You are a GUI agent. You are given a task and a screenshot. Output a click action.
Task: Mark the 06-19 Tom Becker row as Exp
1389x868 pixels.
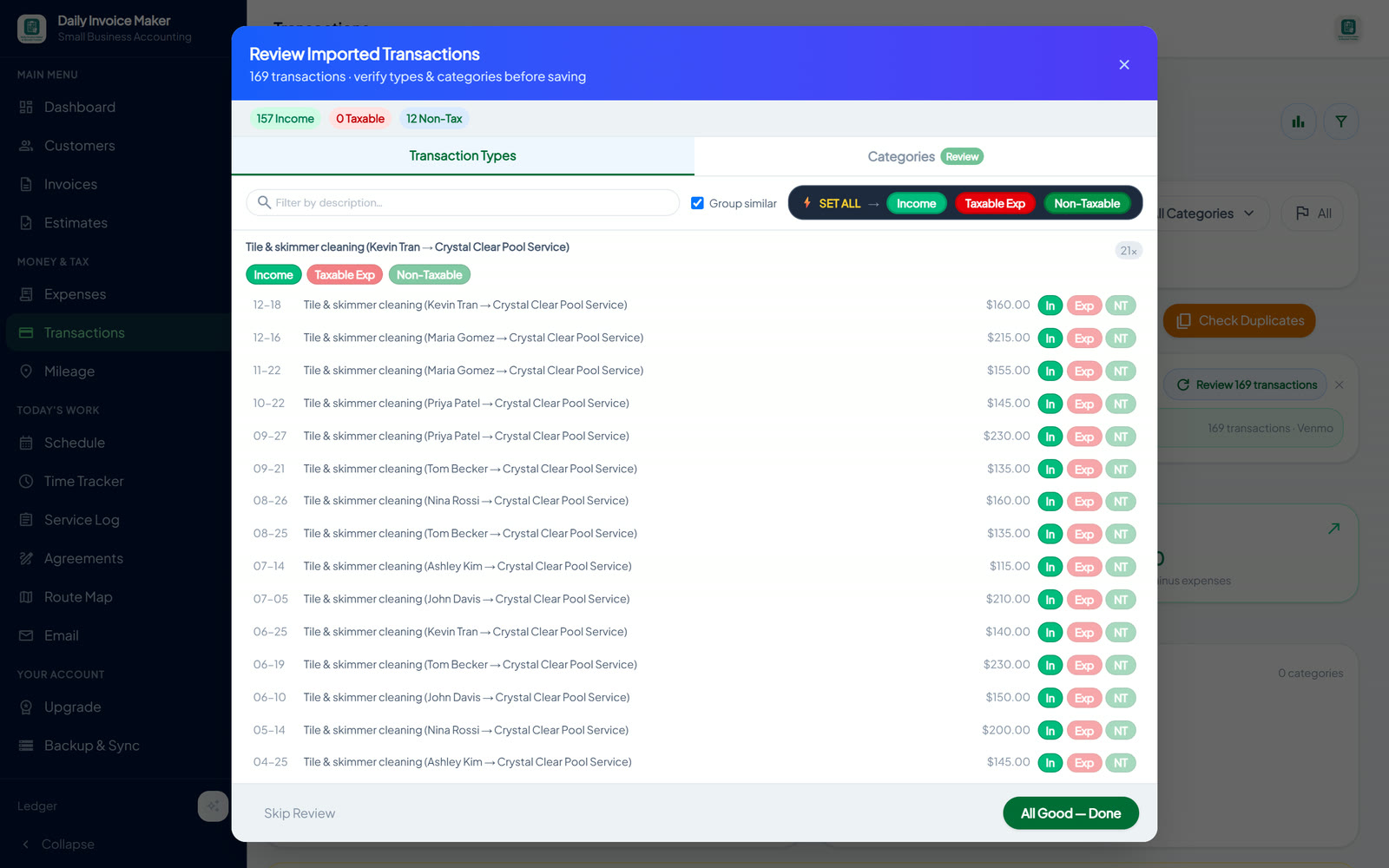tap(1084, 666)
